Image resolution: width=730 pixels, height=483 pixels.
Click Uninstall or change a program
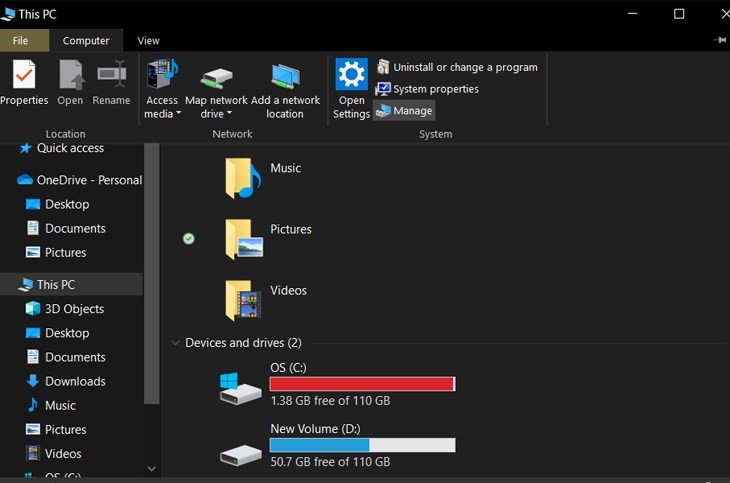457,67
